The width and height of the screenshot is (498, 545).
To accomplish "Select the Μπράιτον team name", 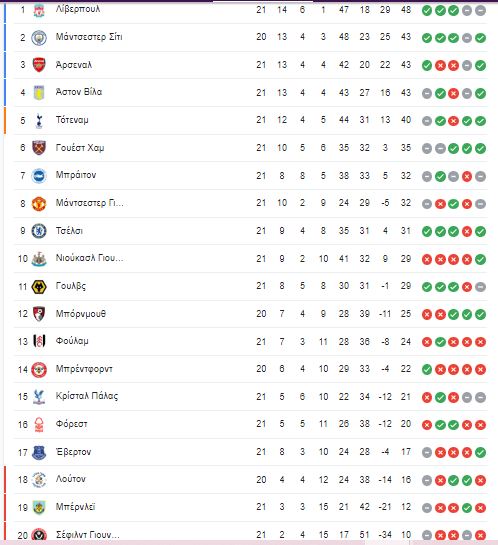I will pyautogui.click(x=76, y=175).
